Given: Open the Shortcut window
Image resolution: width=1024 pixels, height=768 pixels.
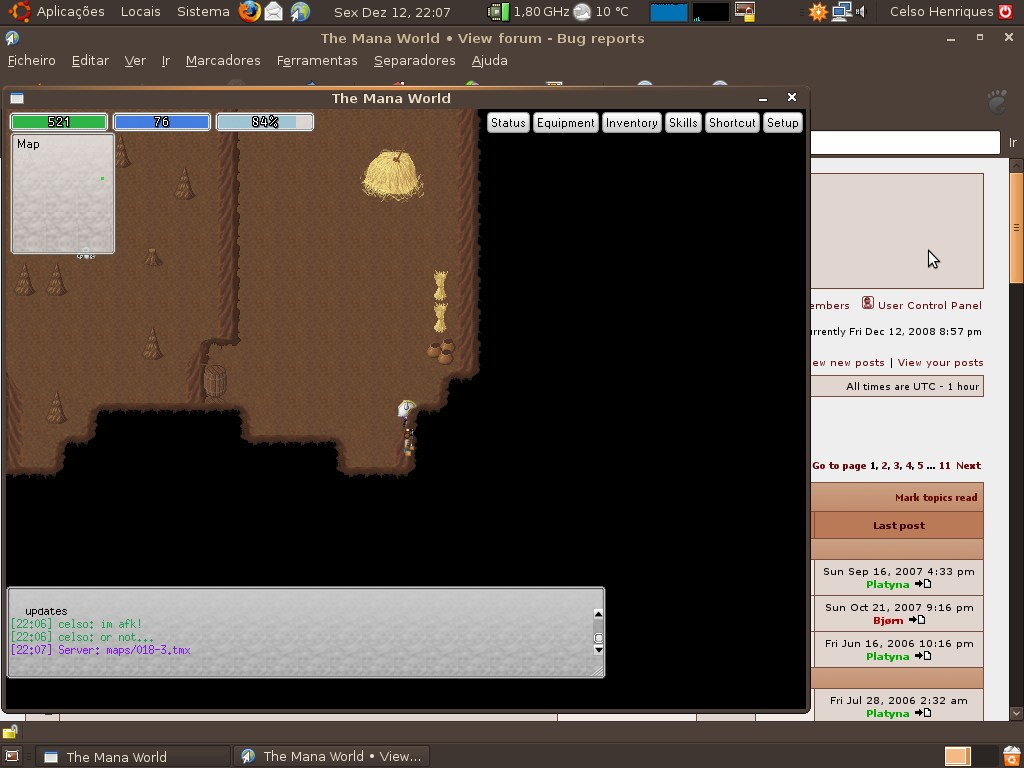Looking at the screenshot, I should point(732,123).
